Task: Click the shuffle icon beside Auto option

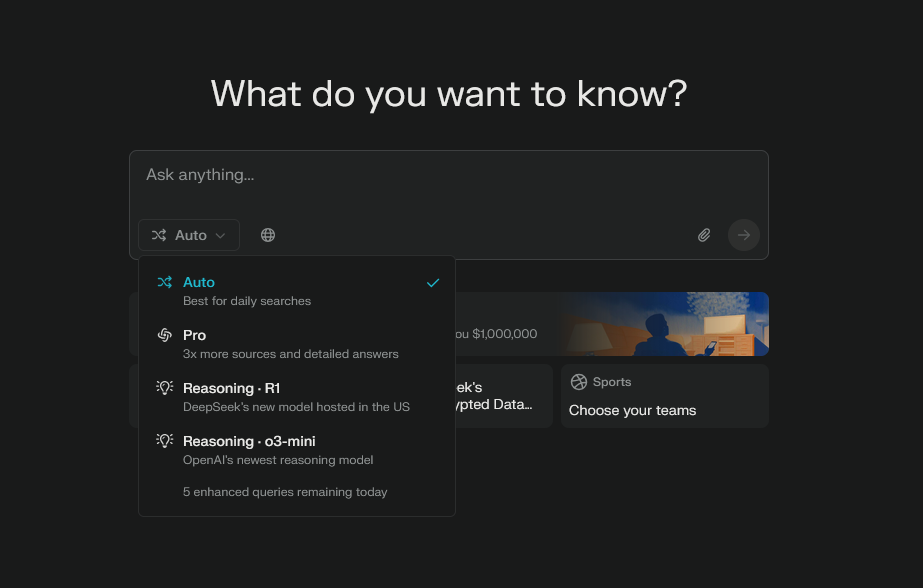Action: [x=165, y=283]
